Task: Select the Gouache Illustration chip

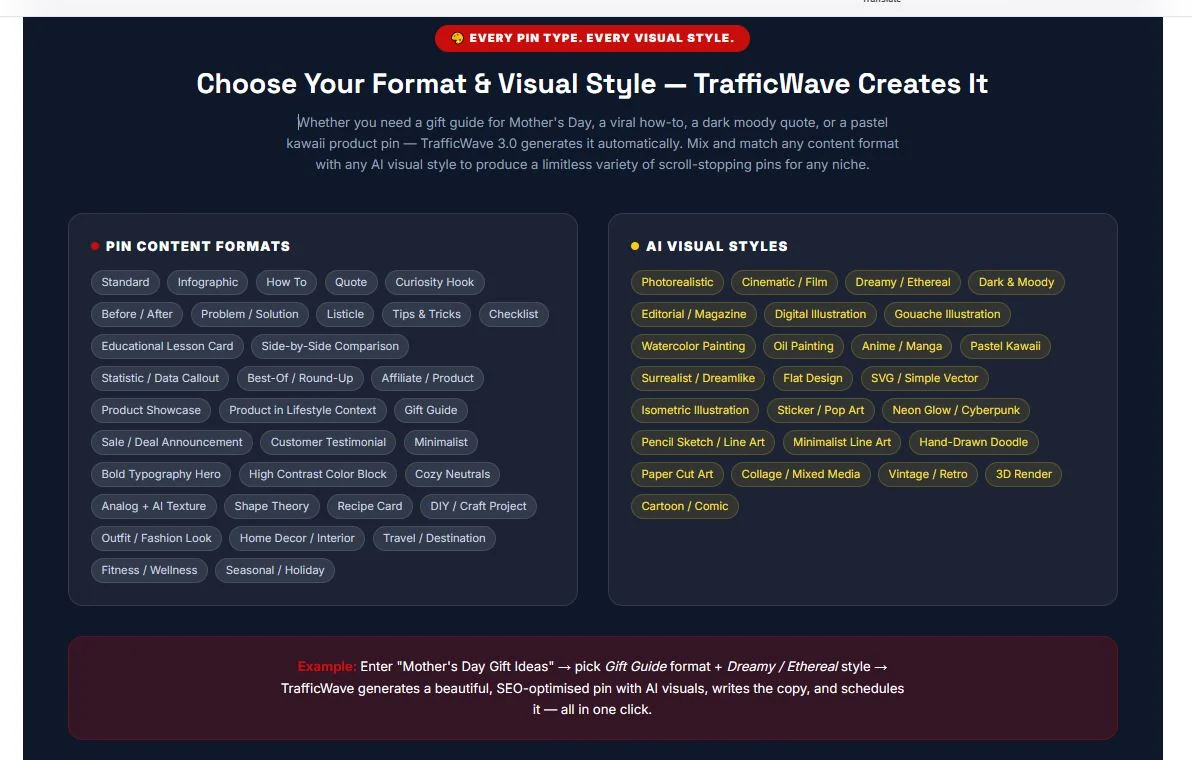Action: click(x=947, y=314)
